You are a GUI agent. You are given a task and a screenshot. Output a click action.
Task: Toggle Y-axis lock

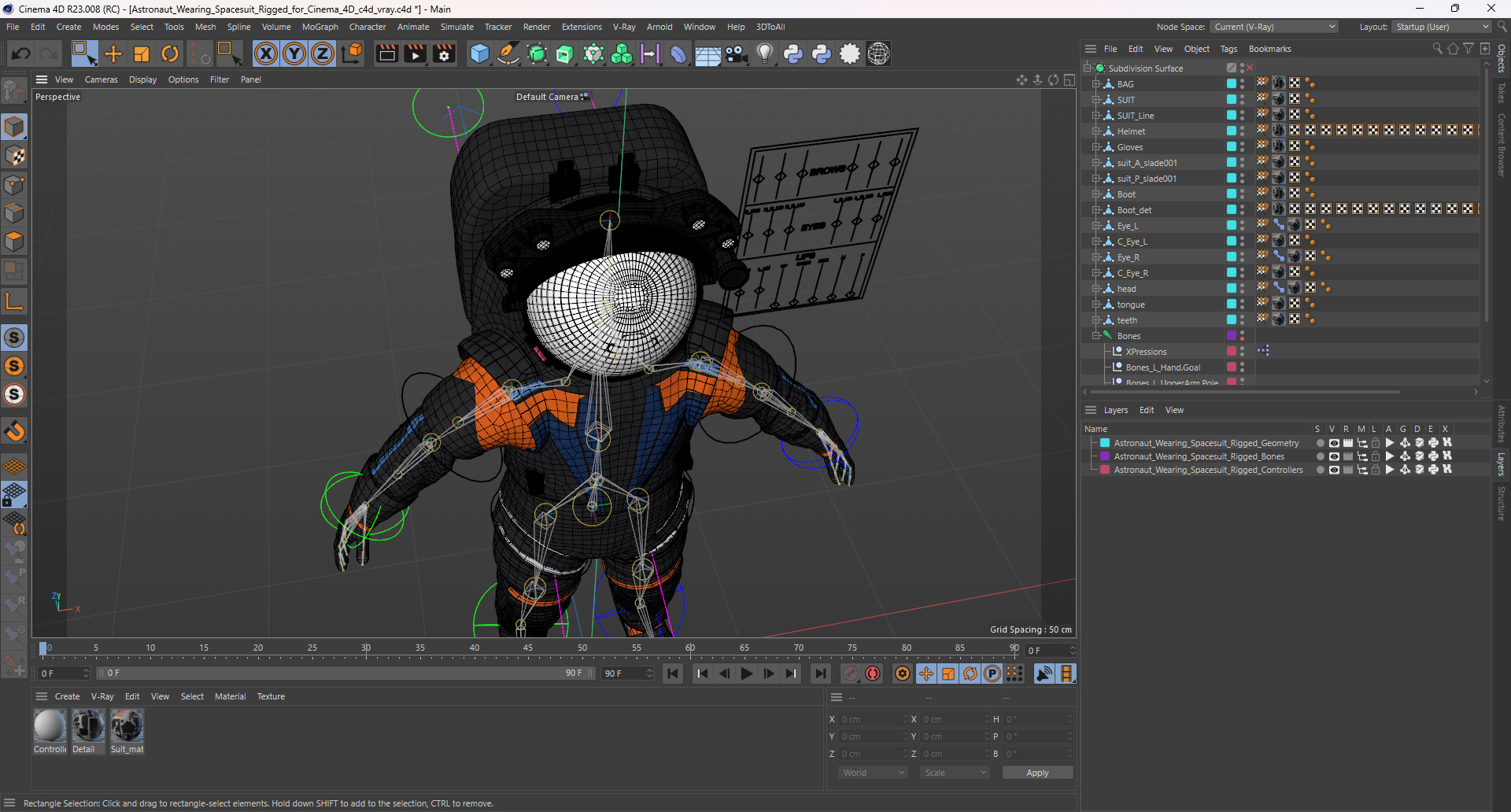[x=294, y=54]
